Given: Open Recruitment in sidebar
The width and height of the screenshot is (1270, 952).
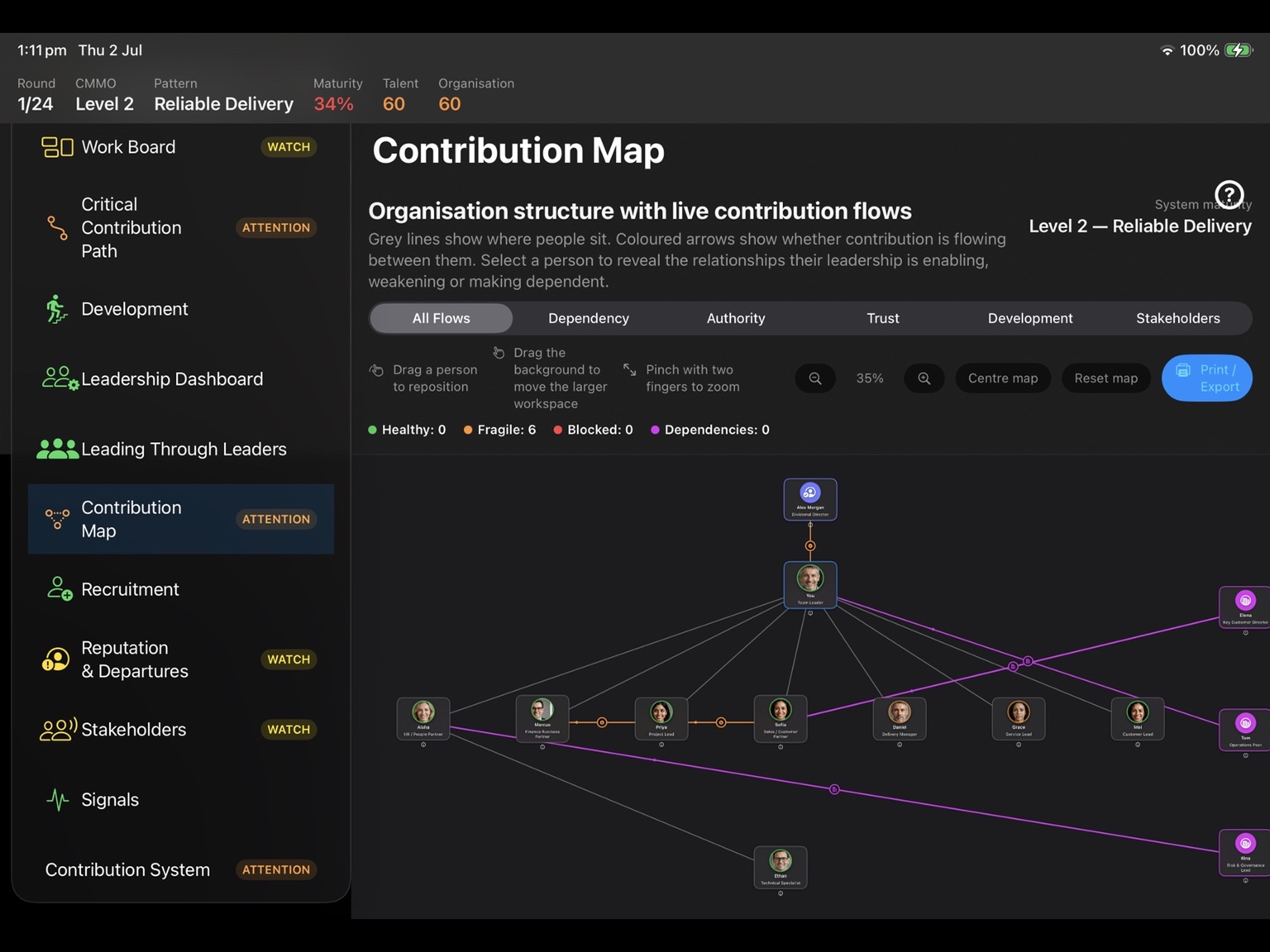Looking at the screenshot, I should click(180, 589).
